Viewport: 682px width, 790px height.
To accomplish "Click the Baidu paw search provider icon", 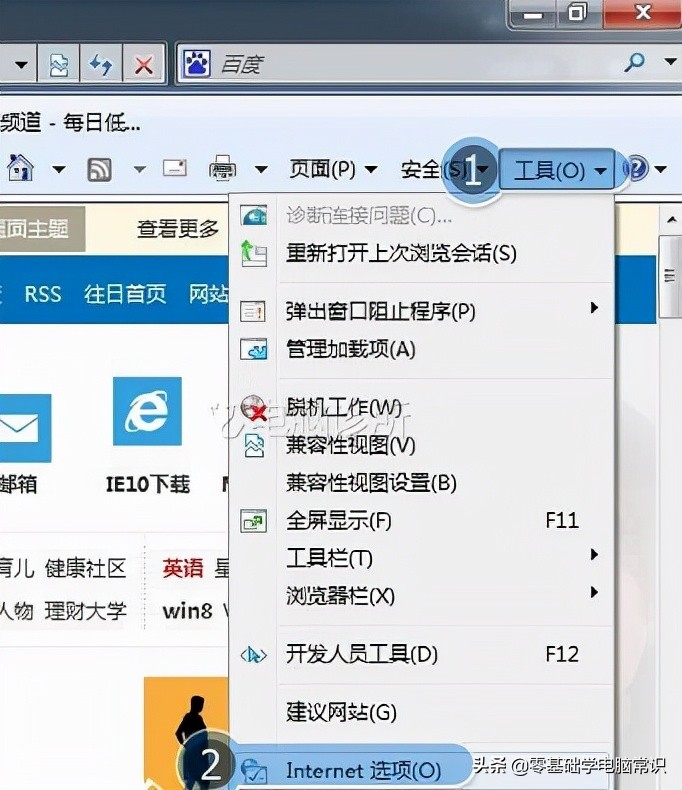I will click(197, 63).
